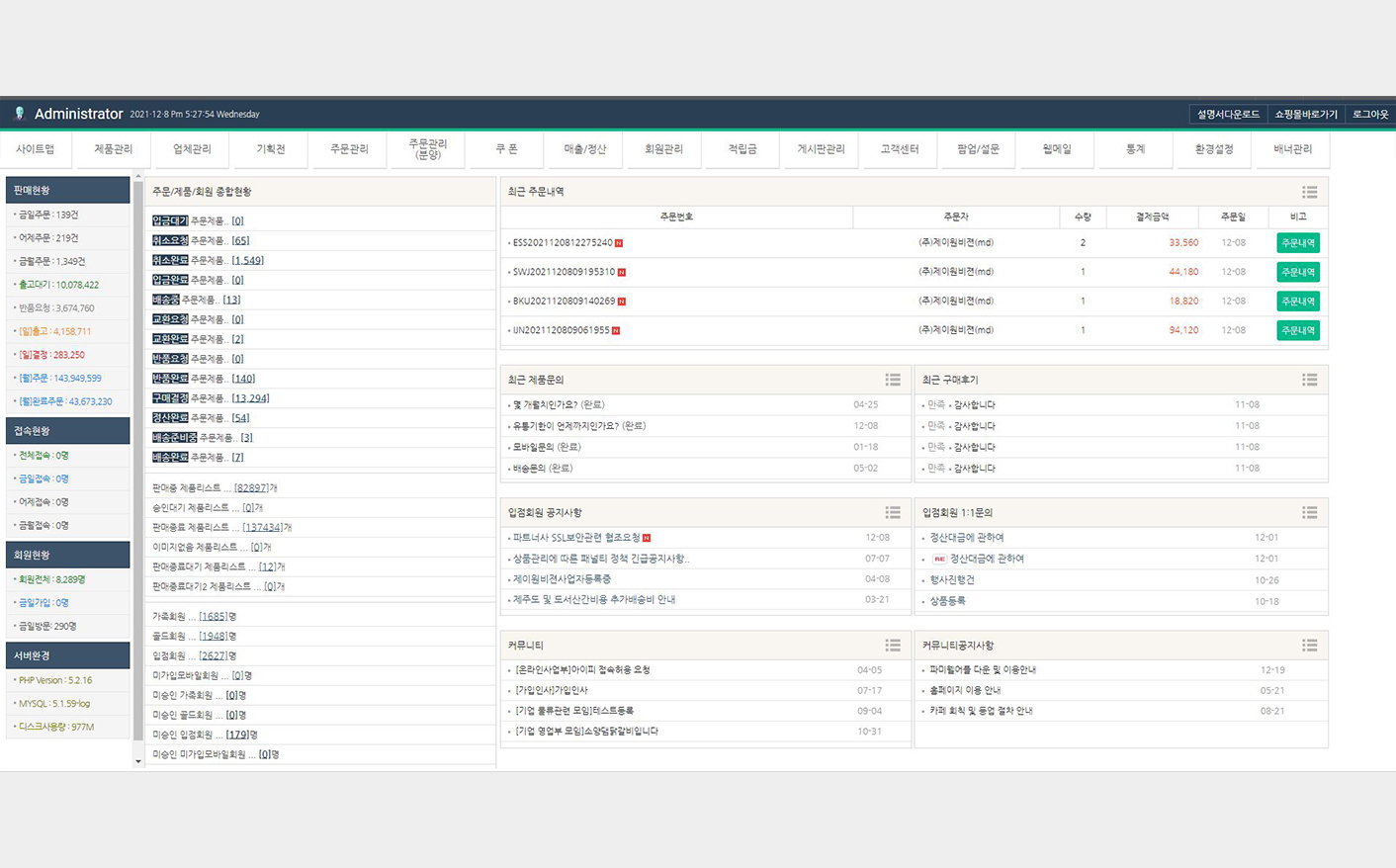
Task: Open the 주문관리 menu
Action: 349,149
